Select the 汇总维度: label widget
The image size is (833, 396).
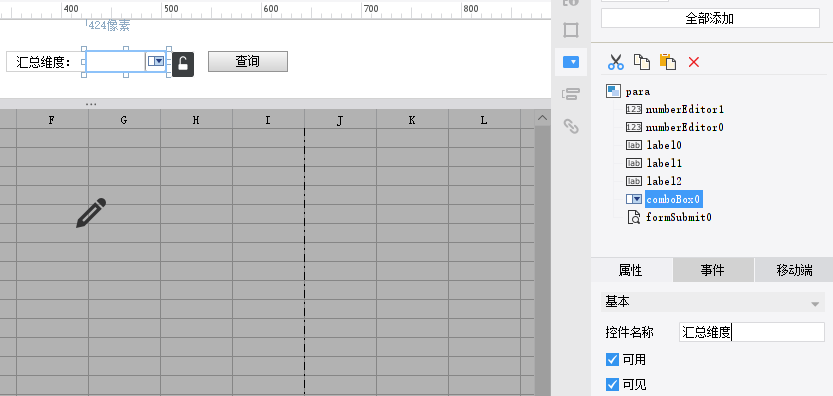point(46,62)
